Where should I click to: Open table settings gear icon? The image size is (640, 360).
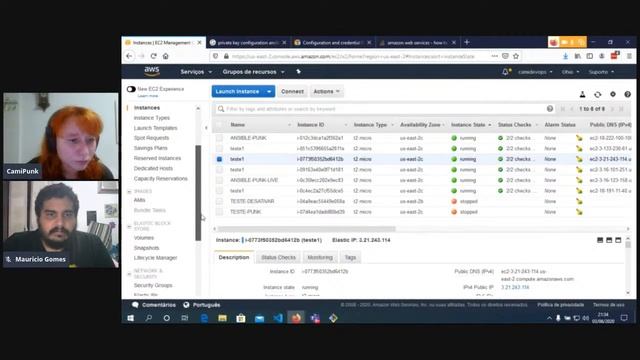pyautogui.click(x=613, y=94)
